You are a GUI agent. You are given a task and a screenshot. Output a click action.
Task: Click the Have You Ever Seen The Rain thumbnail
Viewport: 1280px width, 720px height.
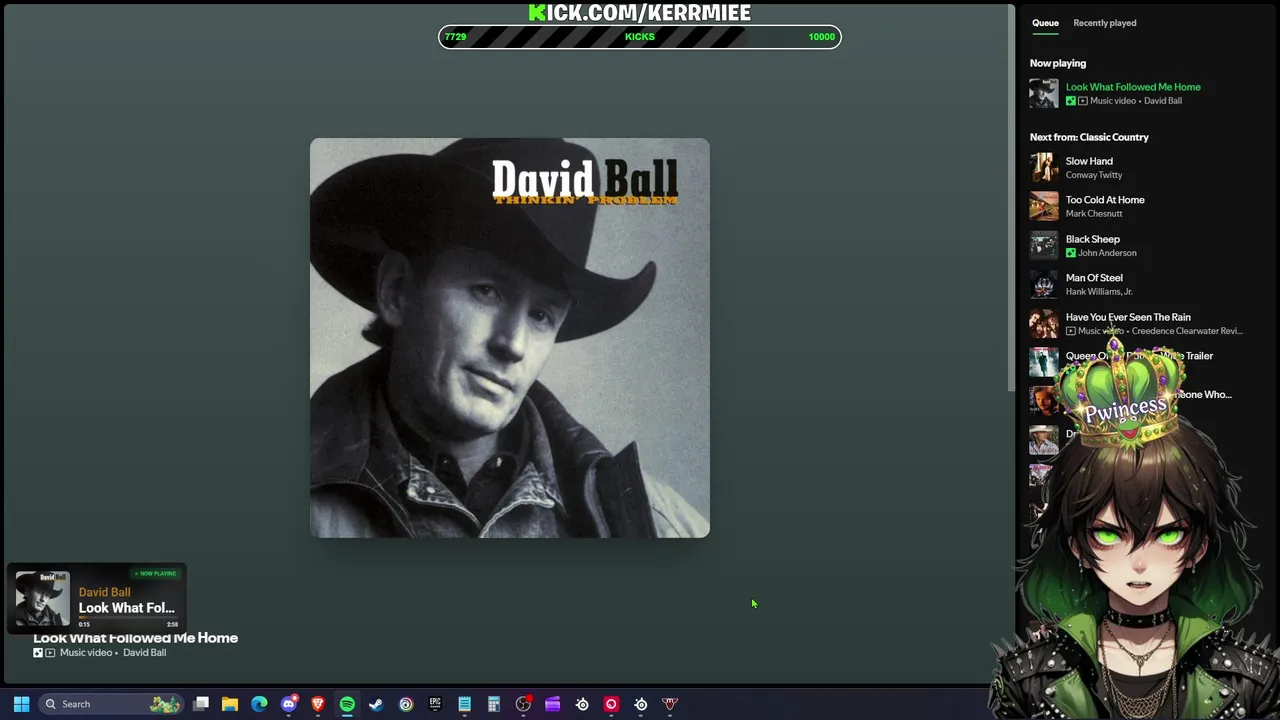pyautogui.click(x=1044, y=323)
